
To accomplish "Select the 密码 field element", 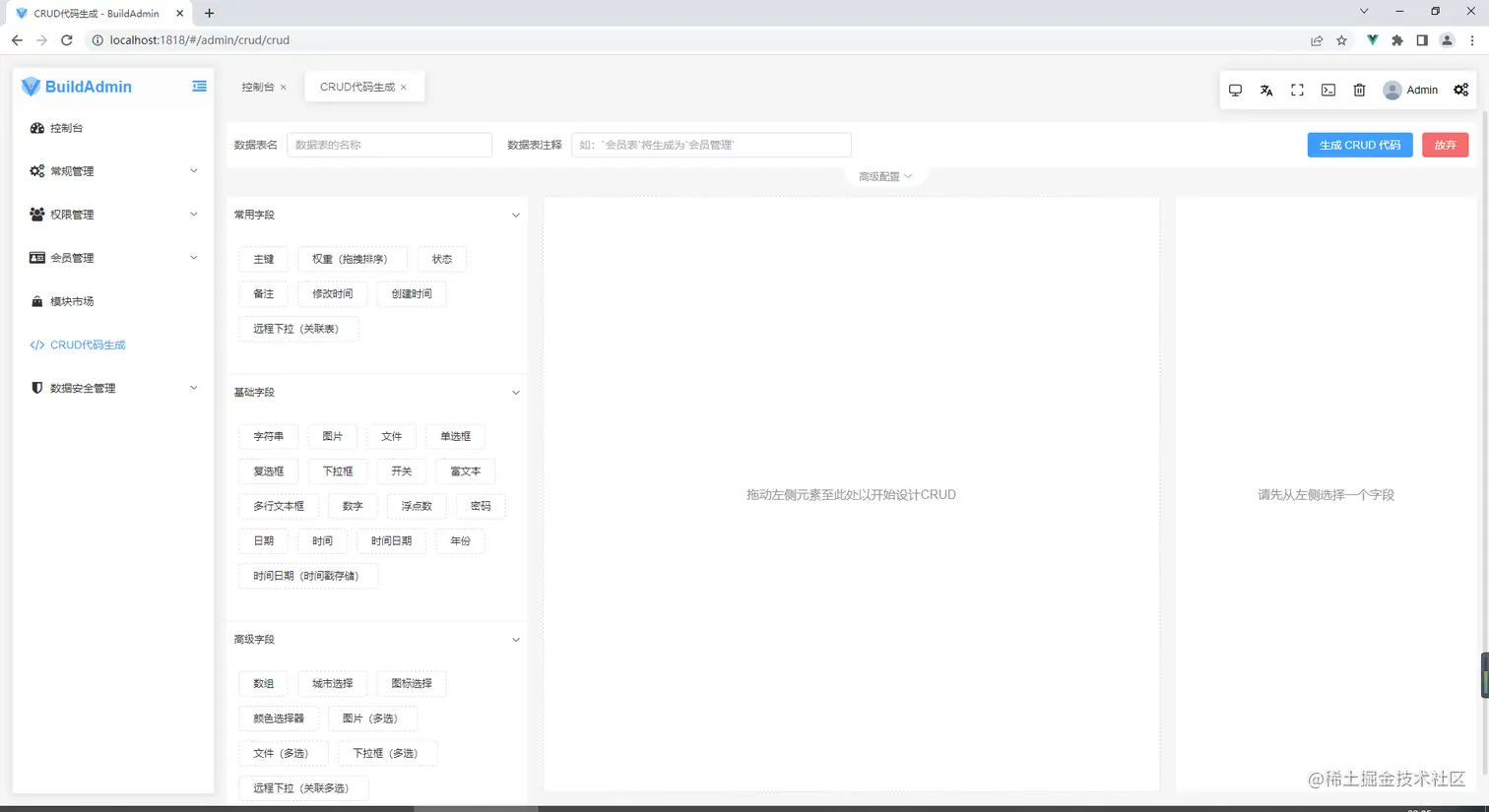I will coord(481,506).
